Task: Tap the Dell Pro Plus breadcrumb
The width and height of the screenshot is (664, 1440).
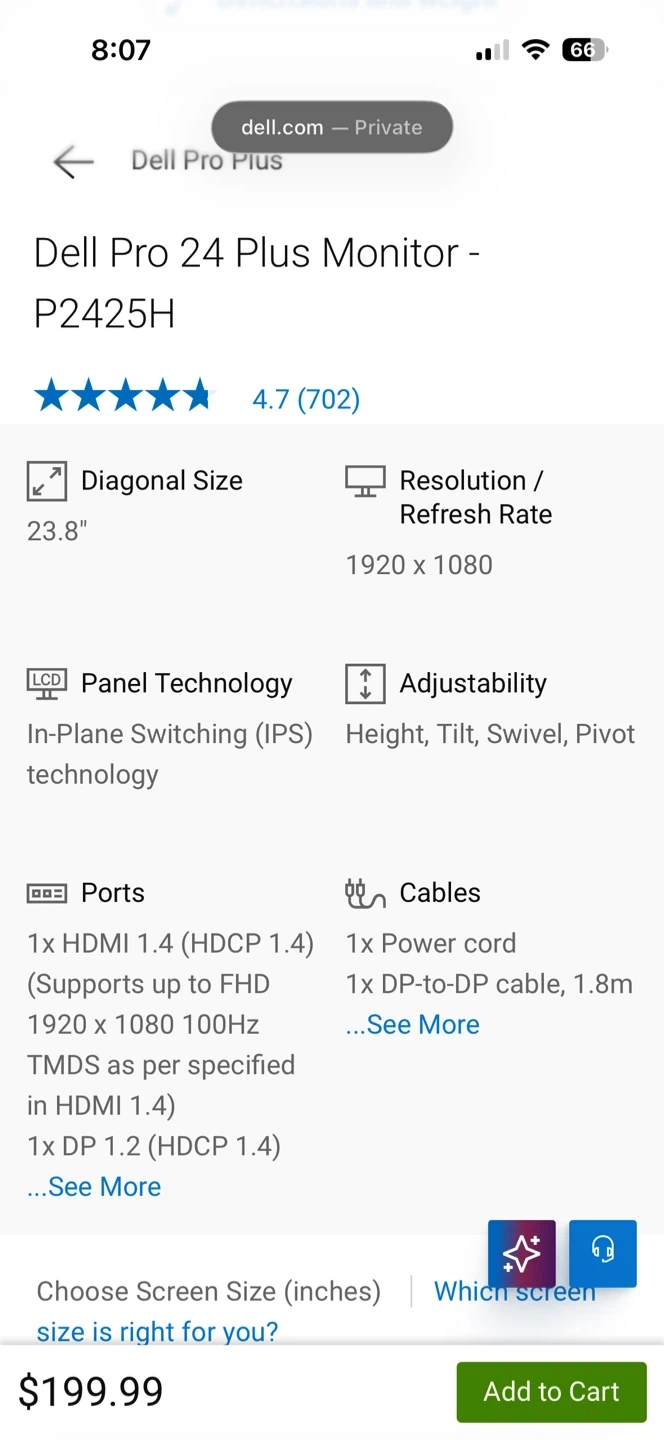Action: [x=207, y=161]
